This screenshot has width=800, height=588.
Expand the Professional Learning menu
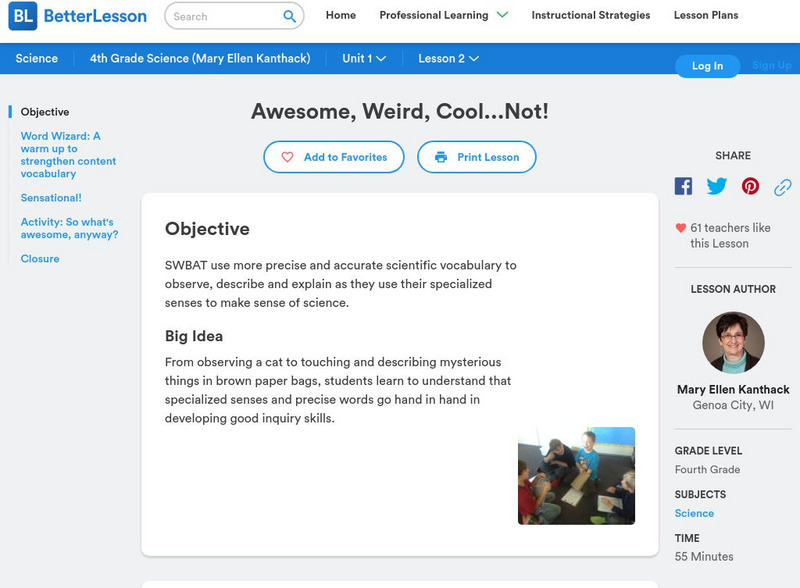click(x=444, y=15)
